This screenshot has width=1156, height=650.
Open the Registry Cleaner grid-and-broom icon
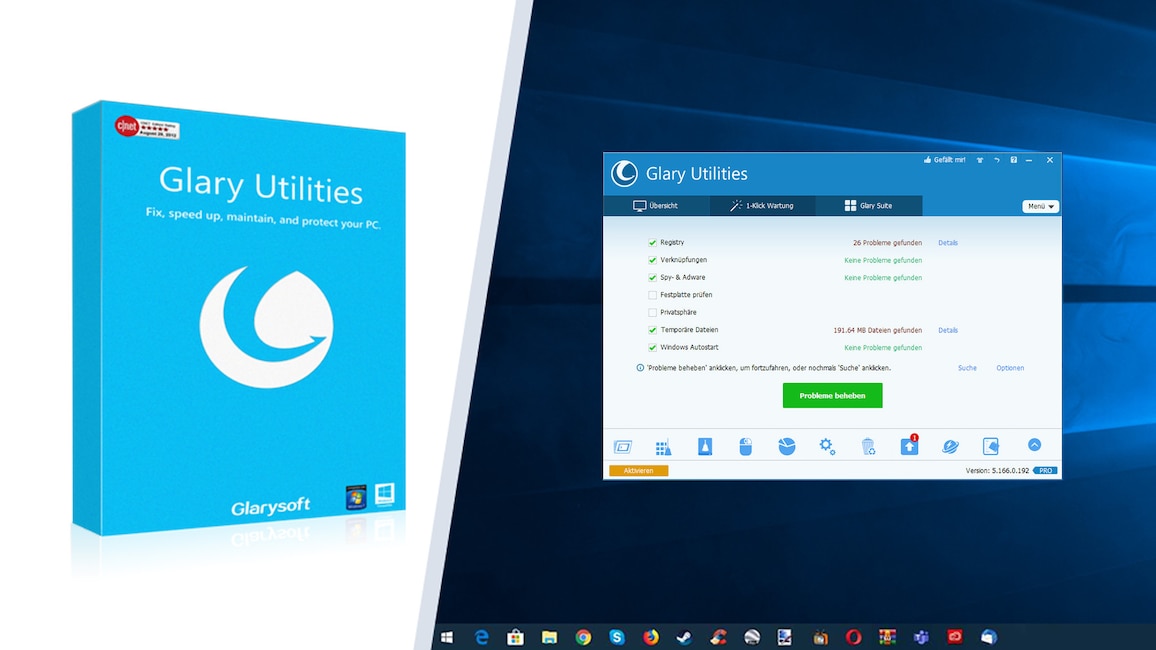[x=664, y=447]
